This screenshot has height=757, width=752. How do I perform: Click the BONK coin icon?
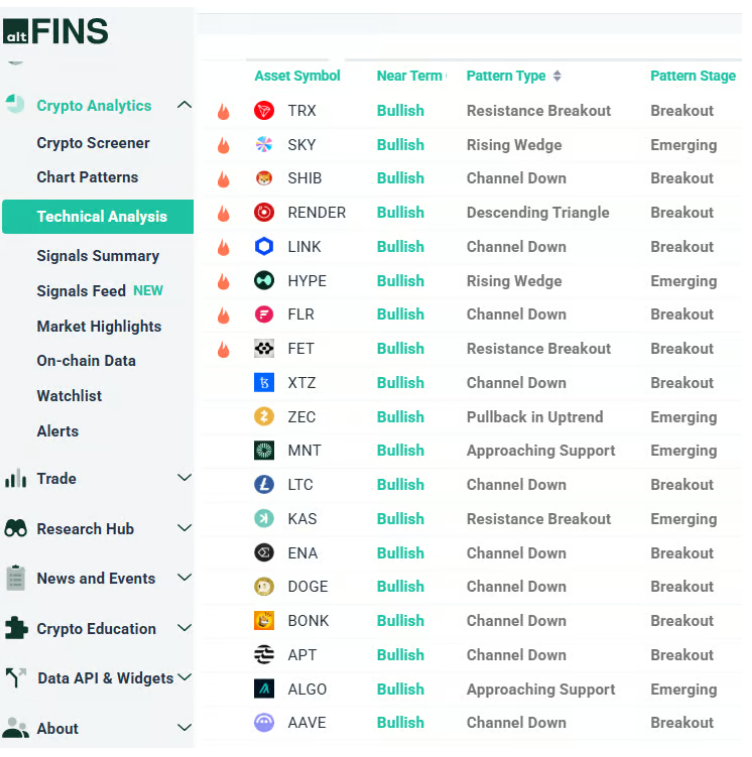(264, 621)
